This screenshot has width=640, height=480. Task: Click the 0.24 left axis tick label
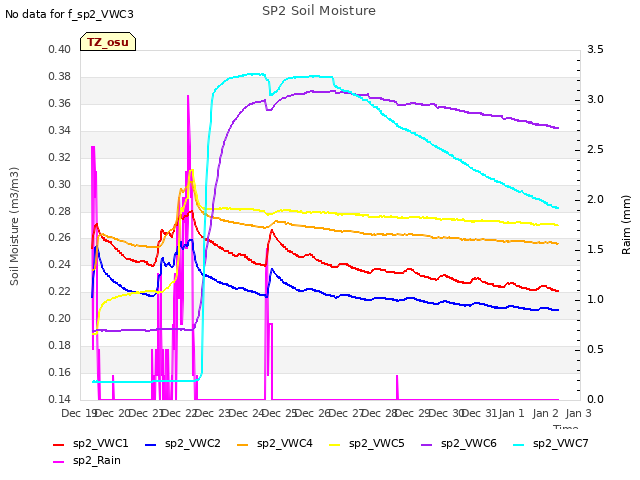pos(60,264)
